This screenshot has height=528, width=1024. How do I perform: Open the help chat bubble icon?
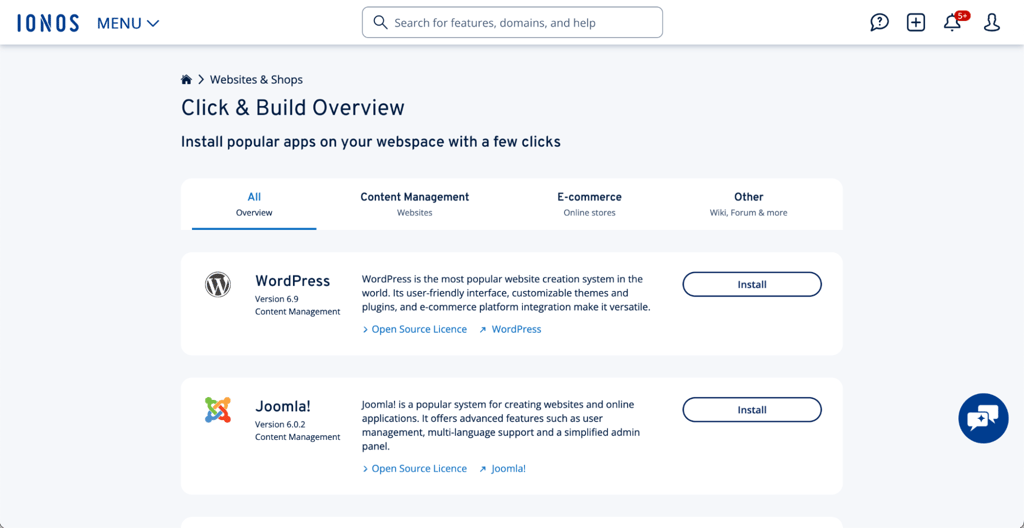[x=879, y=22]
